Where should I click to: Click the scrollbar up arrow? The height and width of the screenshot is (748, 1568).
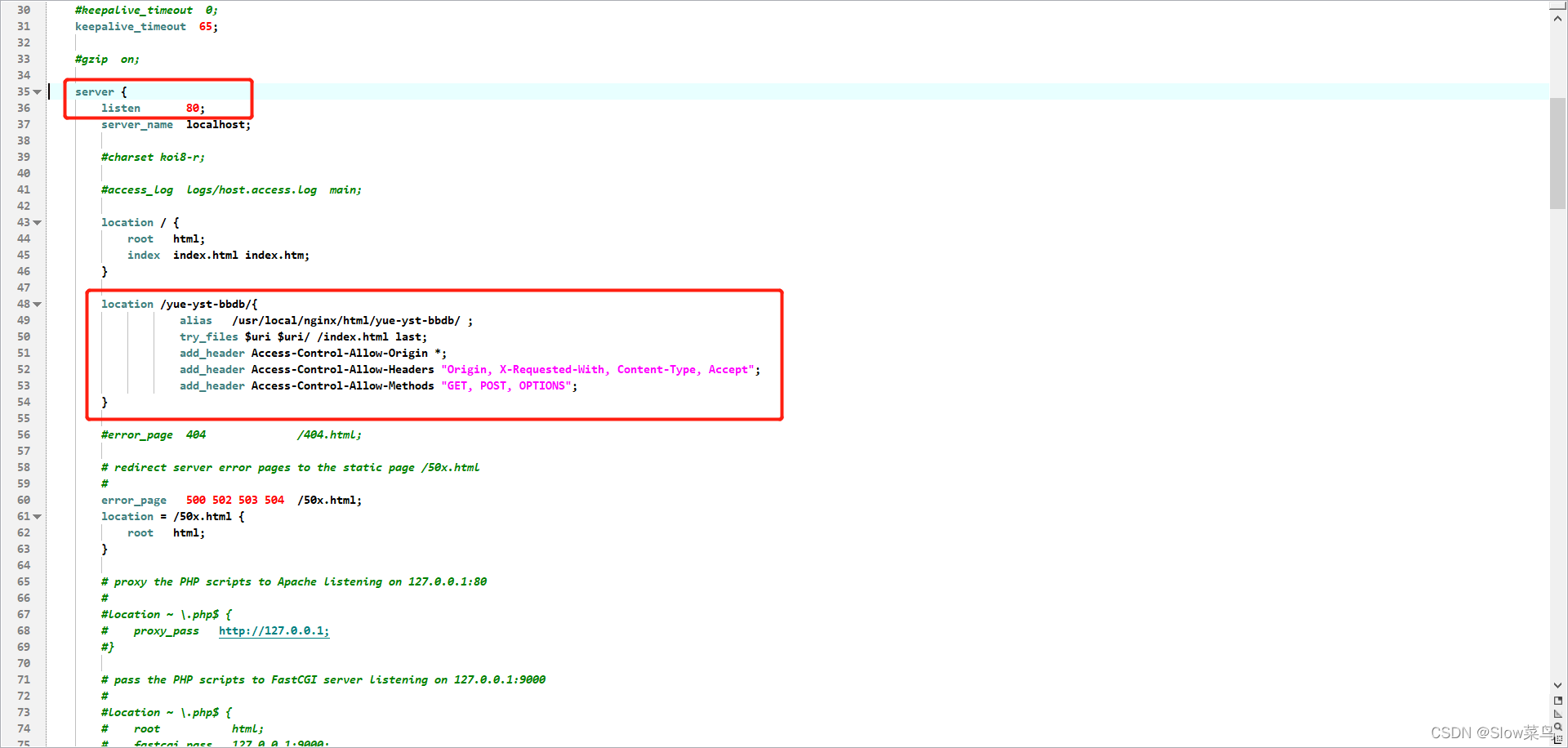[x=1557, y=20]
